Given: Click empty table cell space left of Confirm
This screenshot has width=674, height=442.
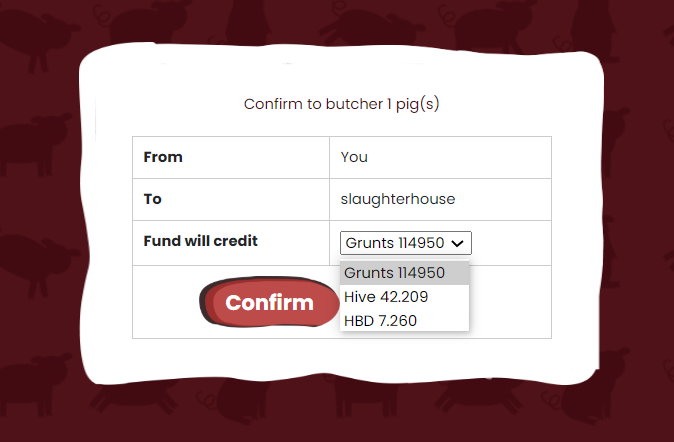Looking at the screenshot, I should click(x=165, y=302).
